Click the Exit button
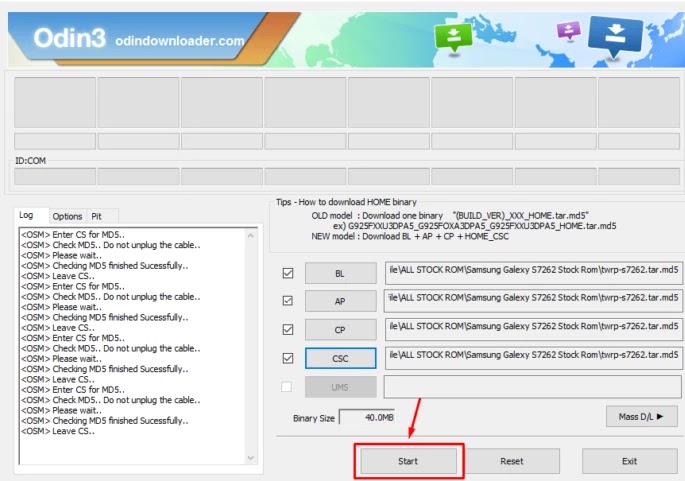This screenshot has height=481, width=685. [629, 461]
